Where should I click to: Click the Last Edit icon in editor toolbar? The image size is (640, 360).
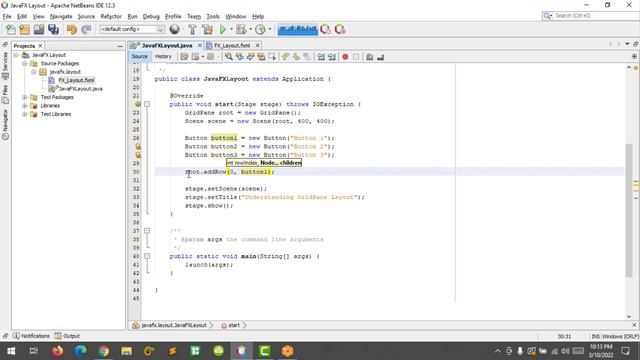(184, 57)
